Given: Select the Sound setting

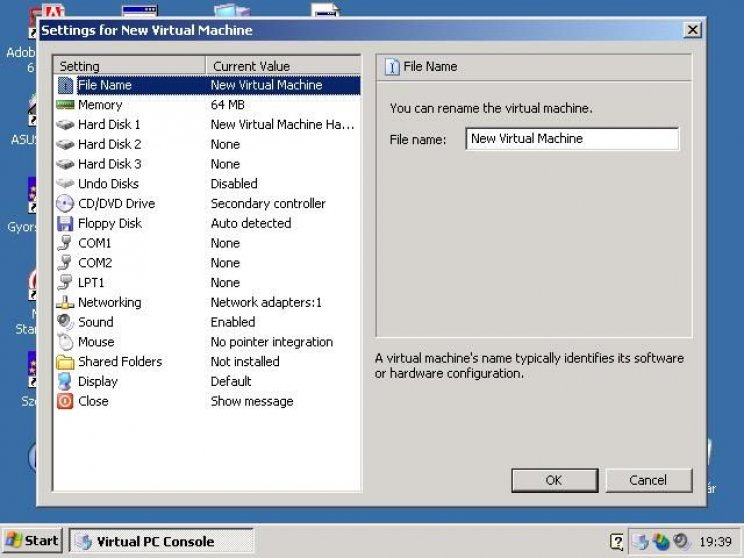Looking at the screenshot, I should pyautogui.click(x=207, y=322).
